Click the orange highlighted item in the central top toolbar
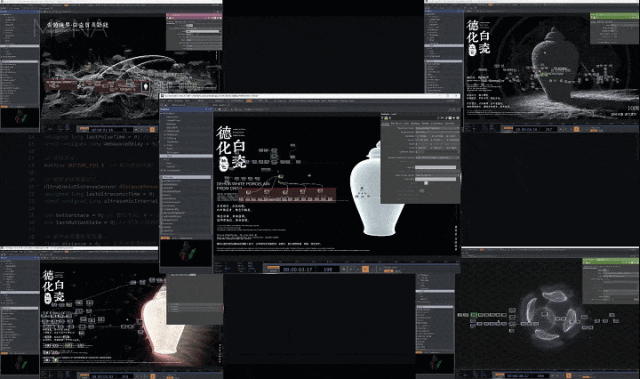Viewport: 640px width, 379px height. [249, 101]
